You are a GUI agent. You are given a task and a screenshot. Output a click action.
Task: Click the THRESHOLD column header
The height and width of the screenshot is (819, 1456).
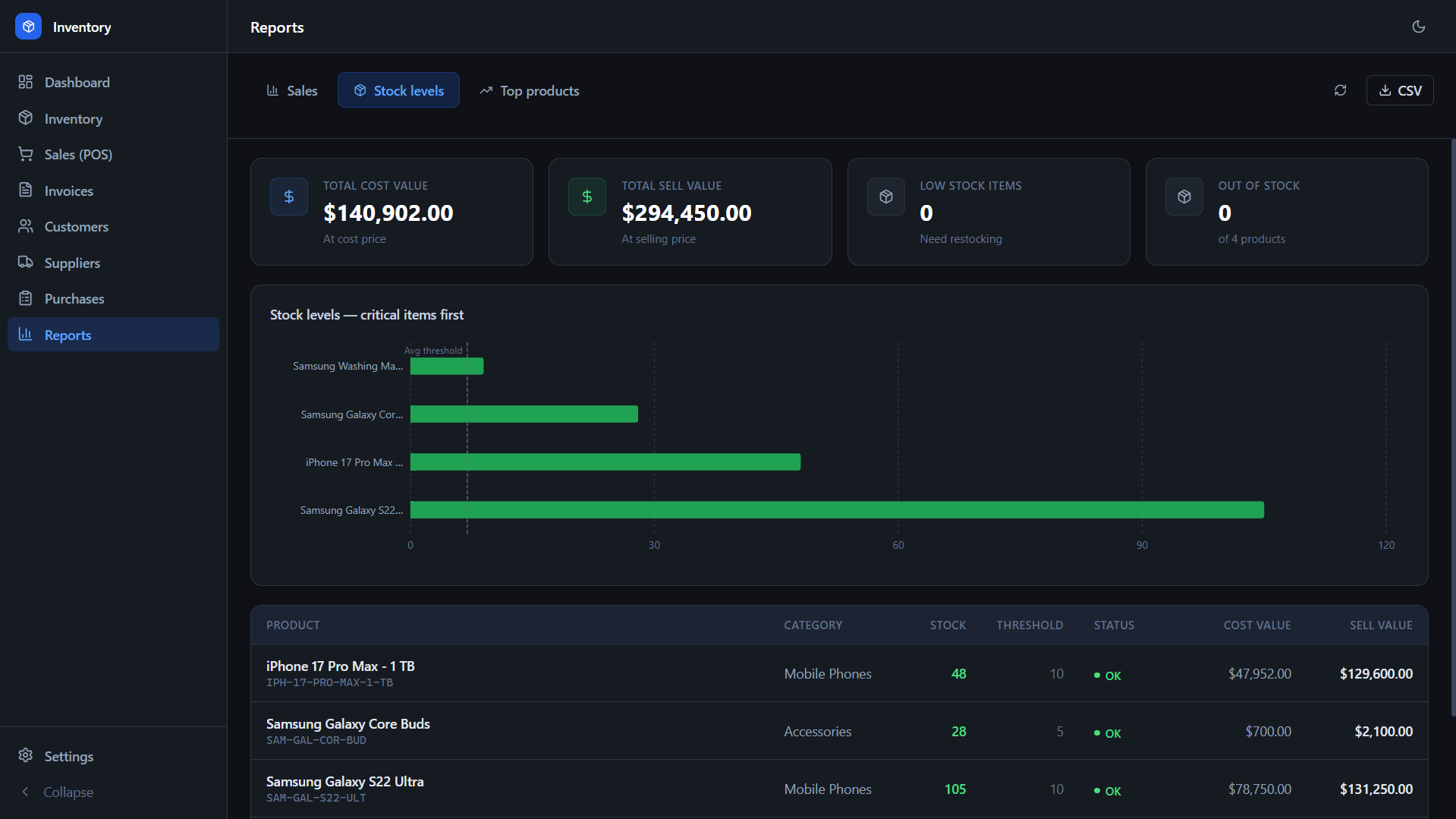pyautogui.click(x=1030, y=625)
